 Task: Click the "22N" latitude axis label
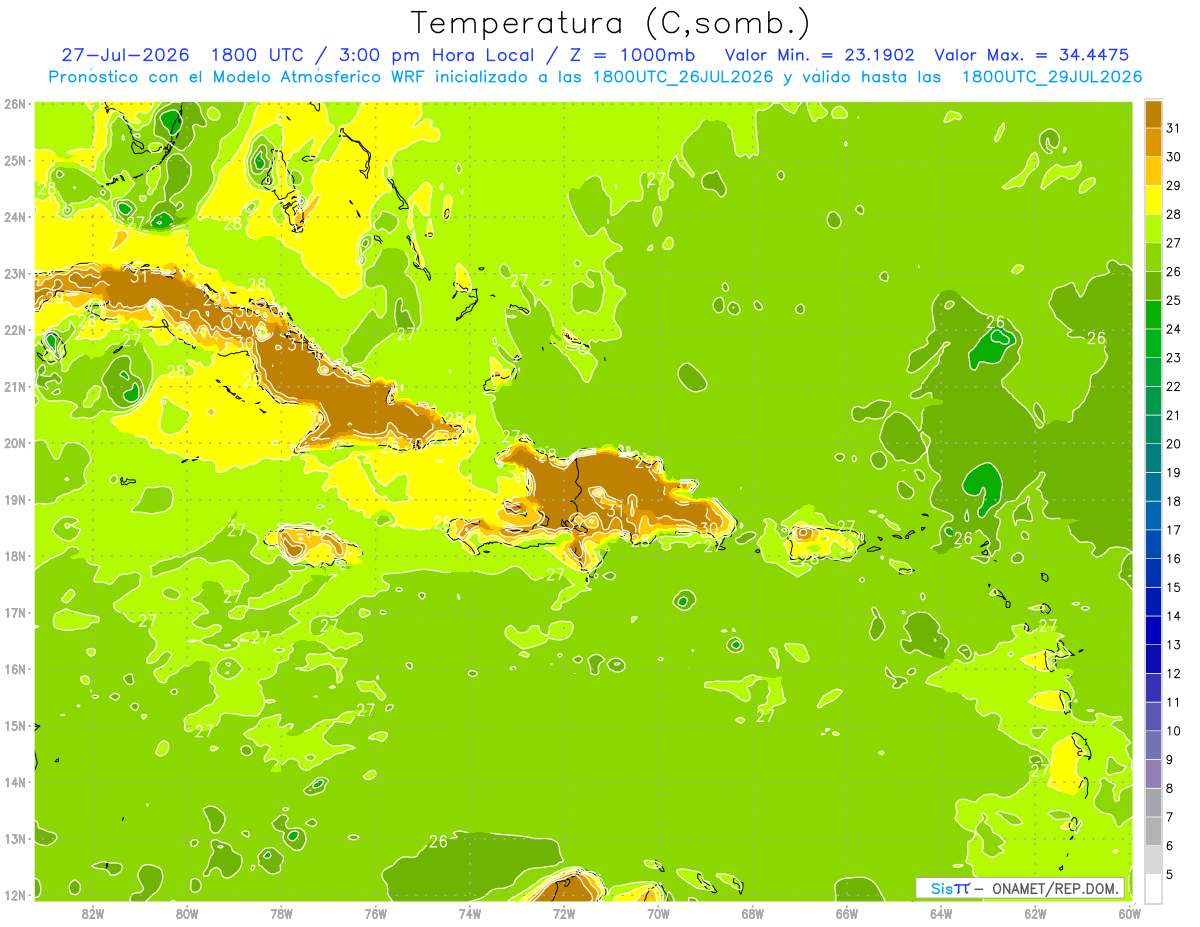15,330
